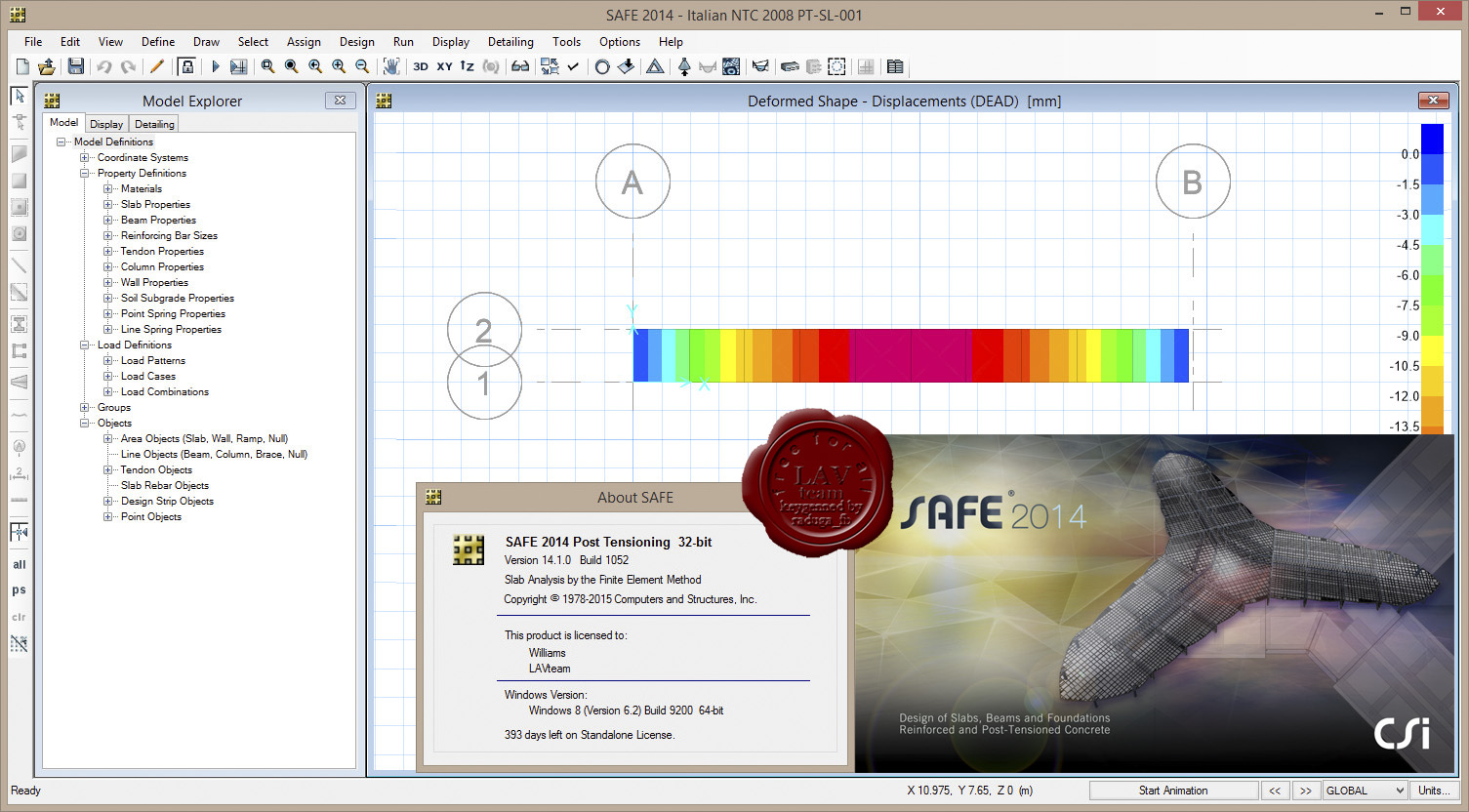Click the draw slab area tool icon
This screenshot has width=1469, height=812.
[x=19, y=153]
